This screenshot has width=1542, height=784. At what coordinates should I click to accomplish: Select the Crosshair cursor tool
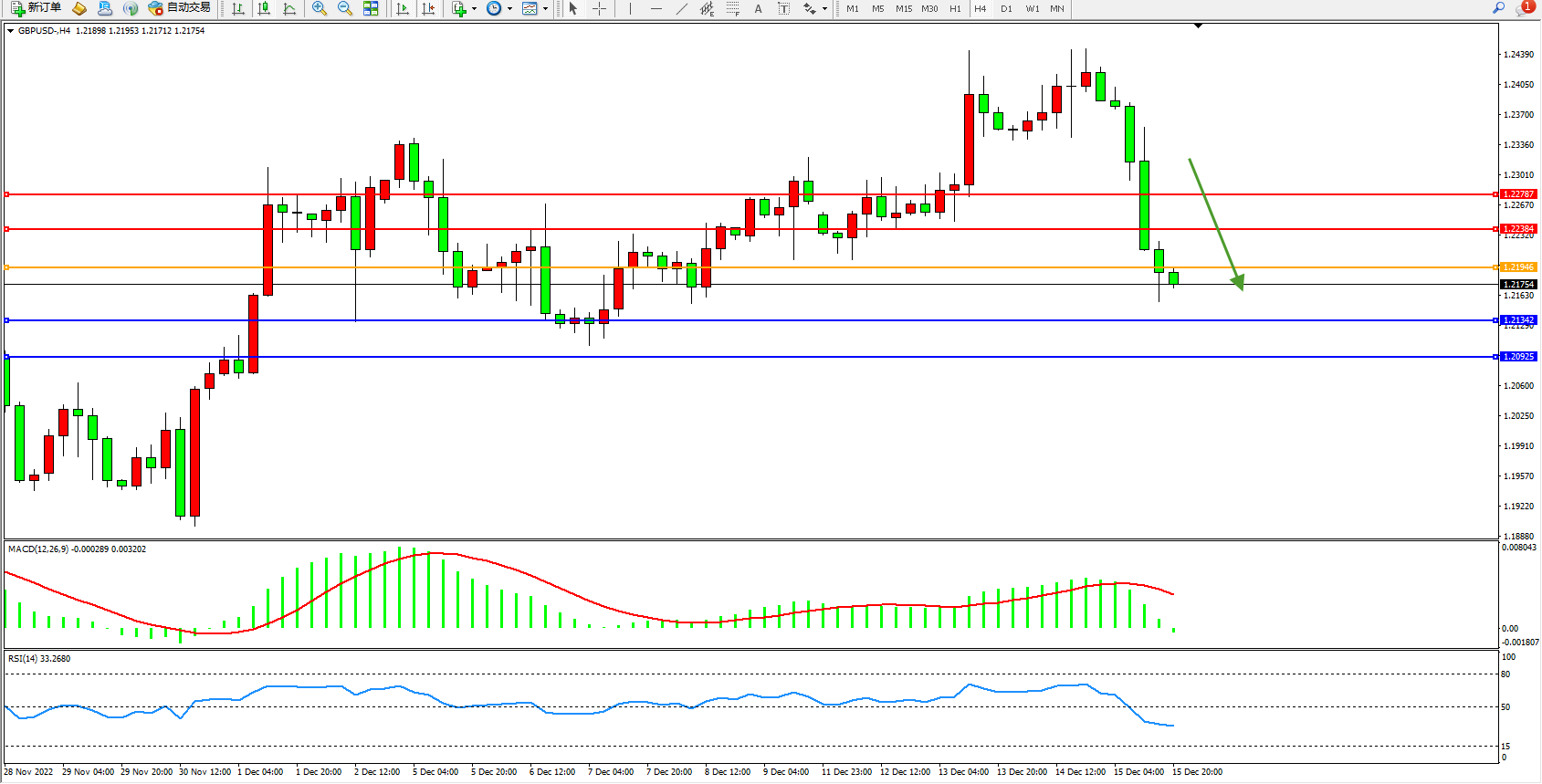[599, 8]
